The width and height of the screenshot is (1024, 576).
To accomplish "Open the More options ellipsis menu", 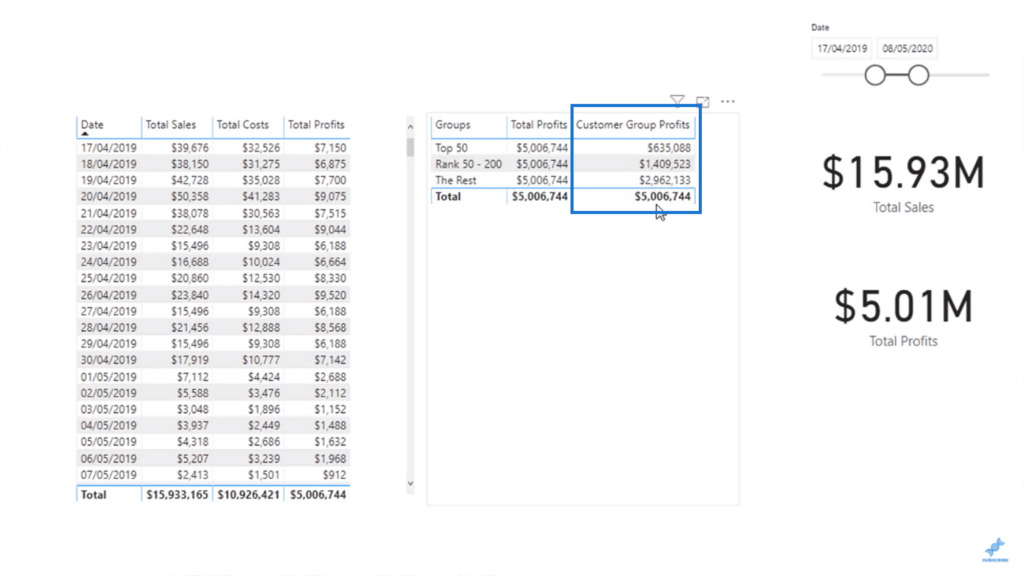I will (x=728, y=101).
